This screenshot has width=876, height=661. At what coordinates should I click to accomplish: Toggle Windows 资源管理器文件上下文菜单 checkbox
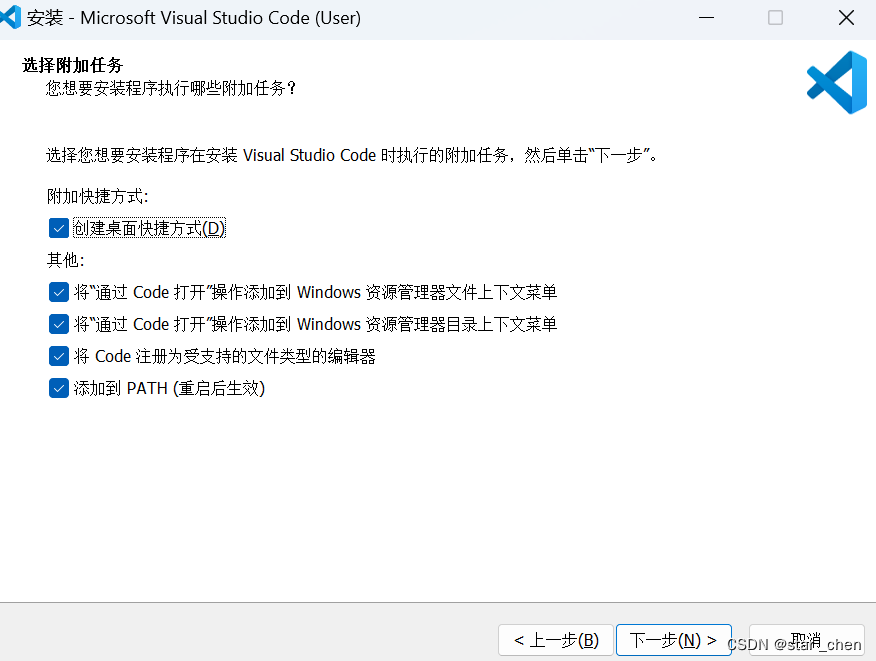pos(59,292)
